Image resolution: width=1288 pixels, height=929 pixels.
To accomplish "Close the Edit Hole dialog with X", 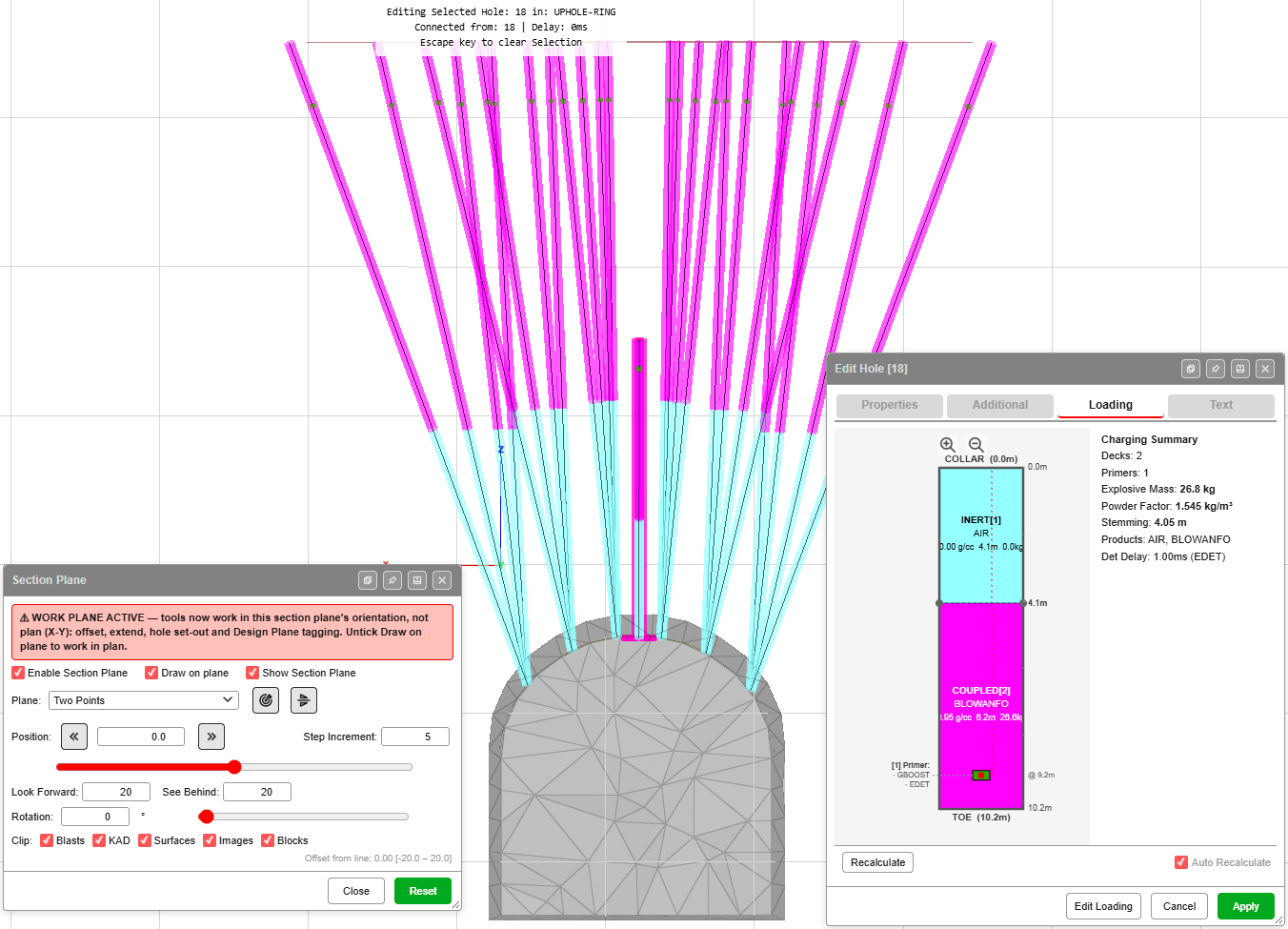I will (x=1265, y=369).
